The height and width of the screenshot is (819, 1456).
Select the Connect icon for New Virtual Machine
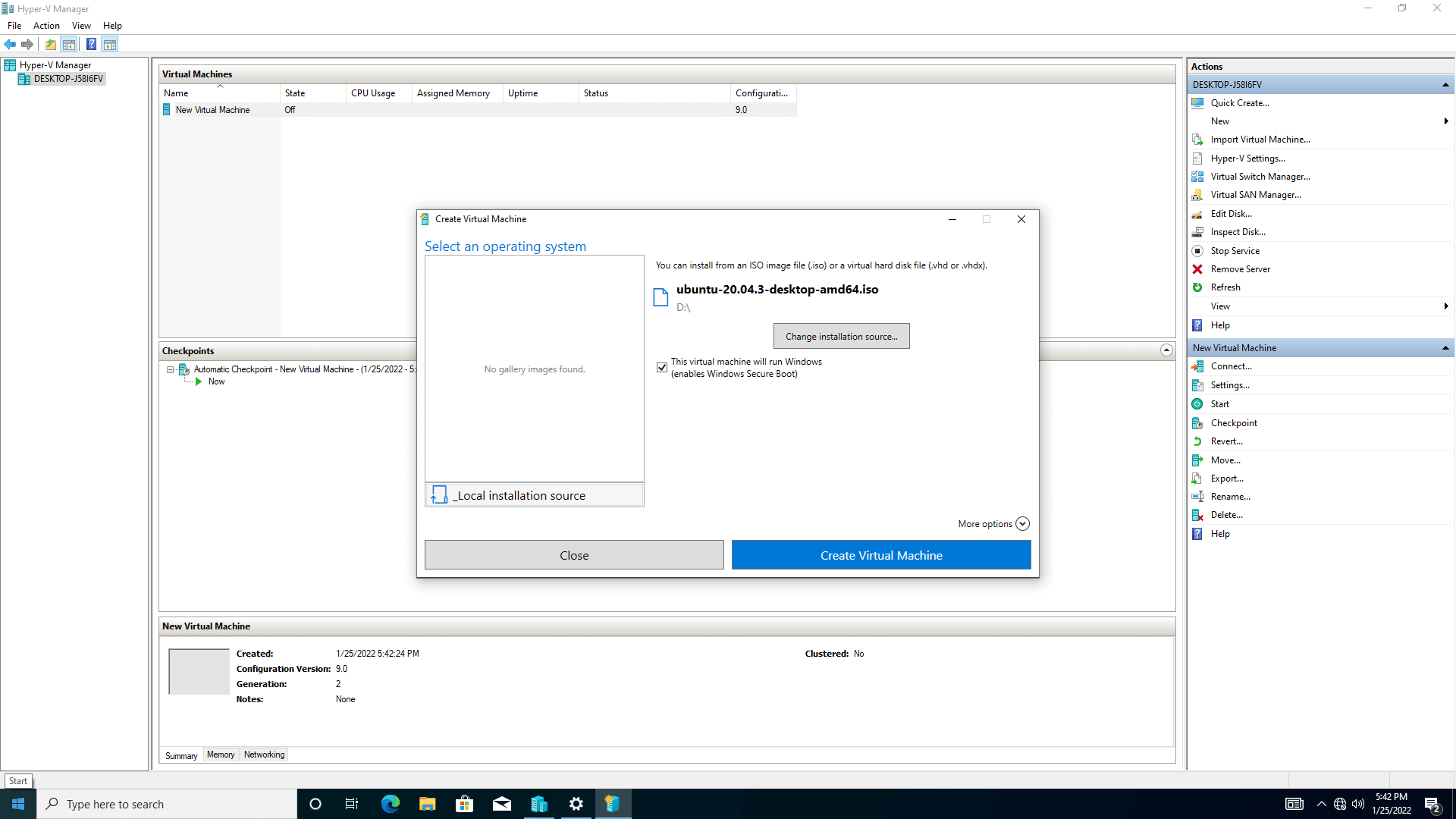[1199, 366]
